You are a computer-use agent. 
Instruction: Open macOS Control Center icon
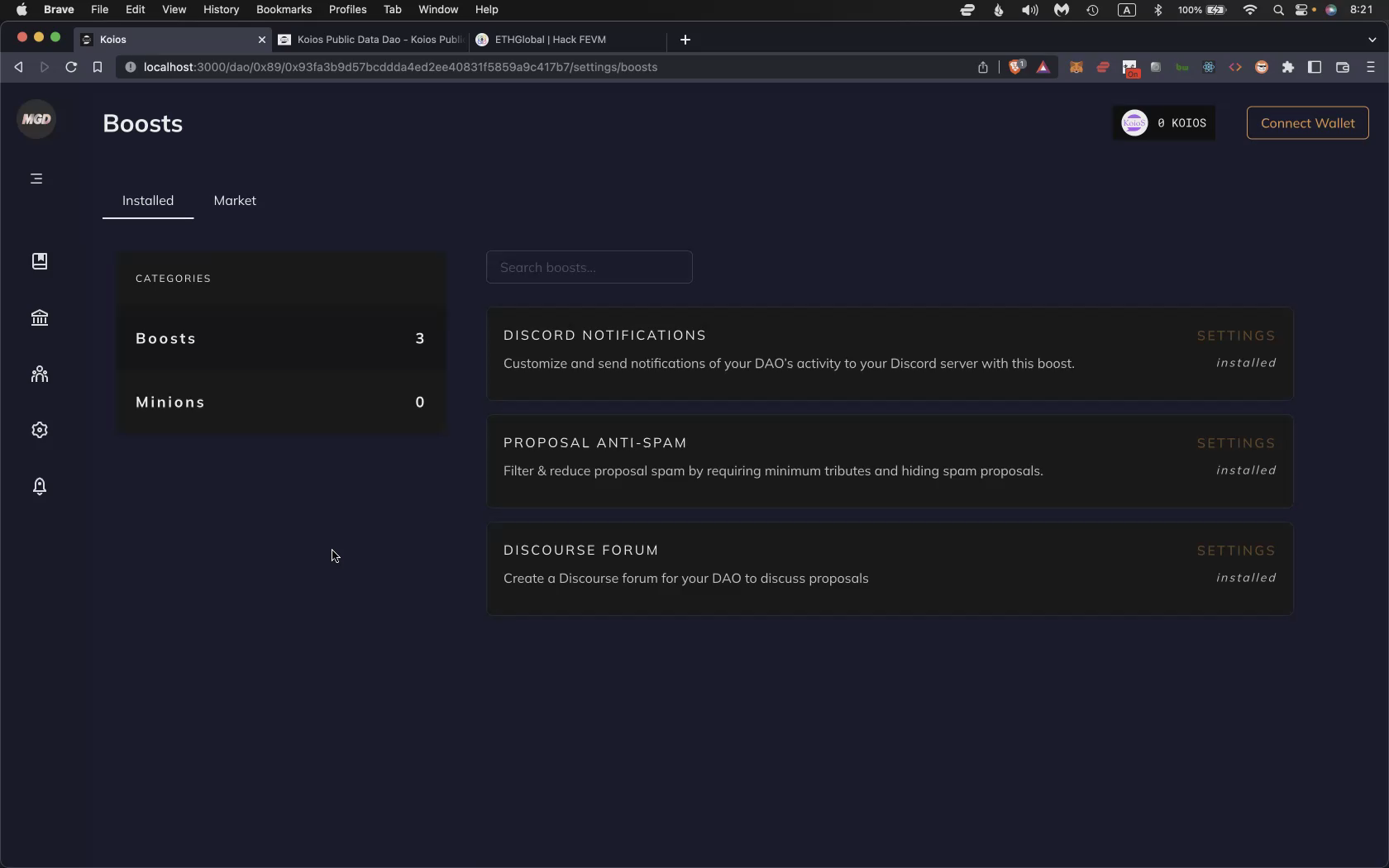tap(1301, 10)
